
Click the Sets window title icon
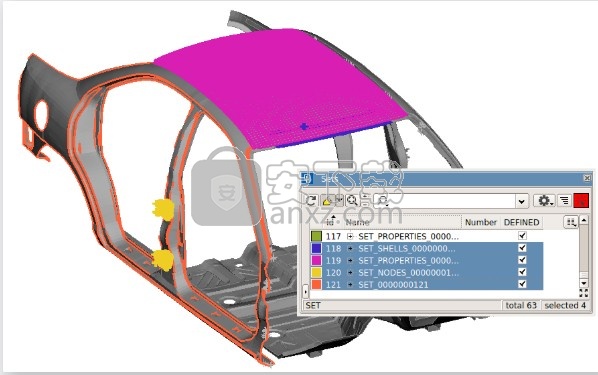pyautogui.click(x=306, y=178)
